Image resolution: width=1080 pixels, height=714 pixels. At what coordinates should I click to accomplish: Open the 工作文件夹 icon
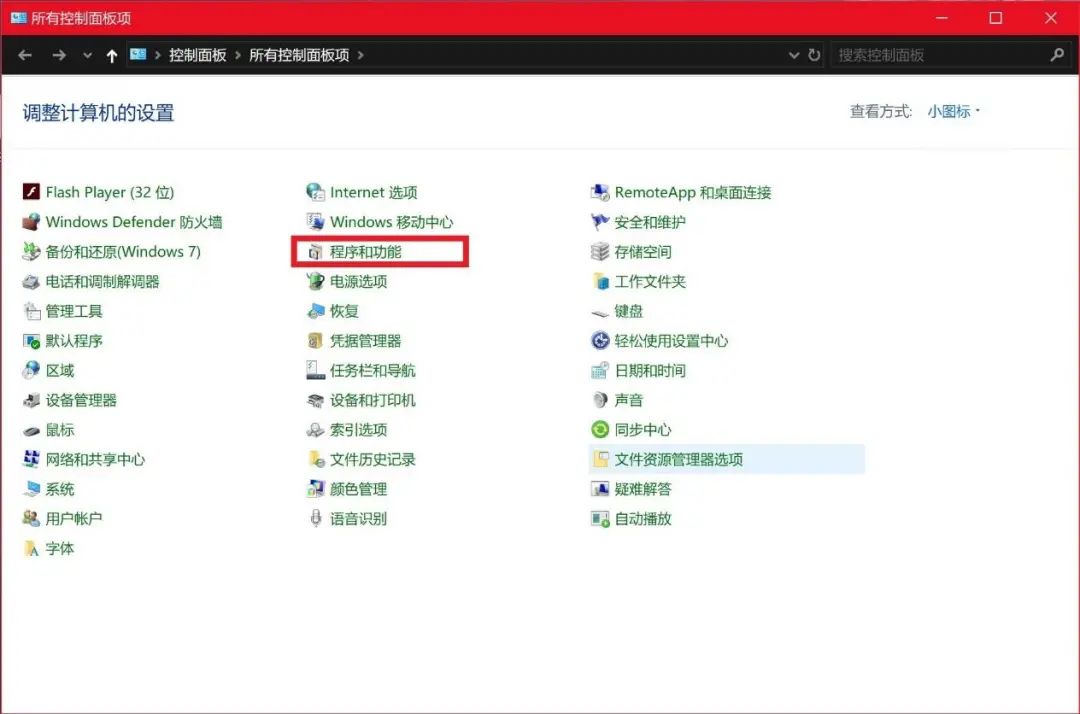coord(600,282)
